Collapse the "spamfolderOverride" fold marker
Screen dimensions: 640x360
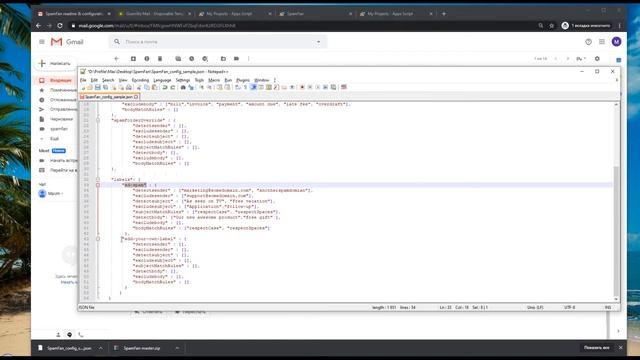point(98,120)
